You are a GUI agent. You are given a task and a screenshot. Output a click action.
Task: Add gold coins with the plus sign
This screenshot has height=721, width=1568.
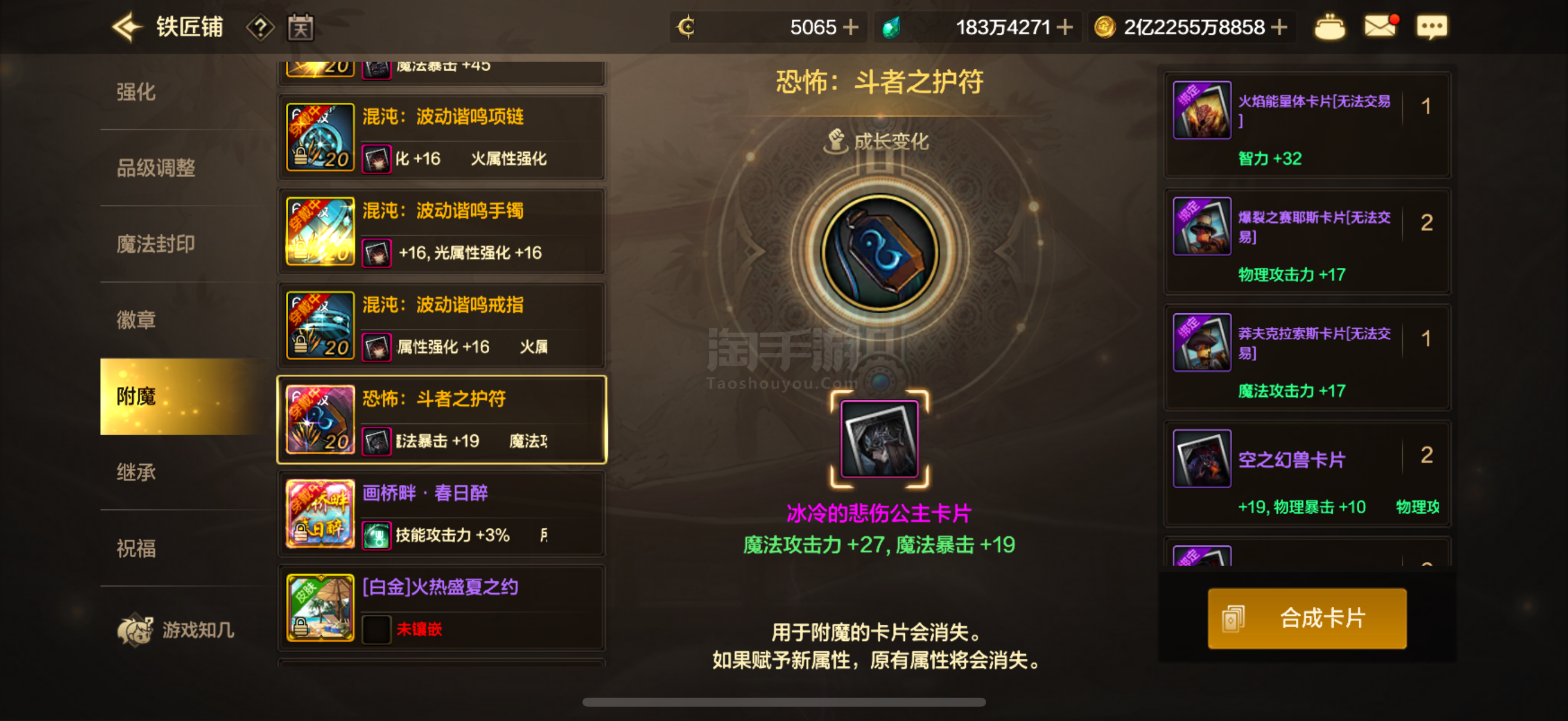click(x=1280, y=28)
